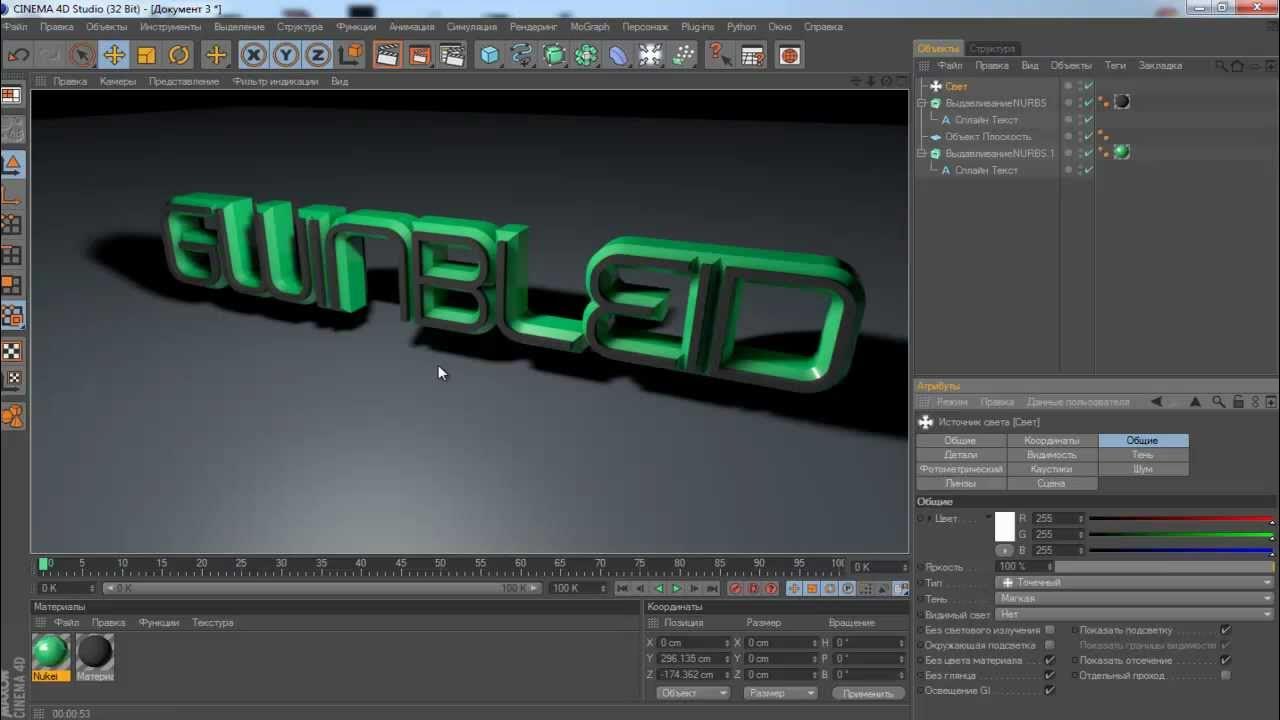The height and width of the screenshot is (720, 1280).
Task: Adjust the red R color slider
Action: 1182,519
